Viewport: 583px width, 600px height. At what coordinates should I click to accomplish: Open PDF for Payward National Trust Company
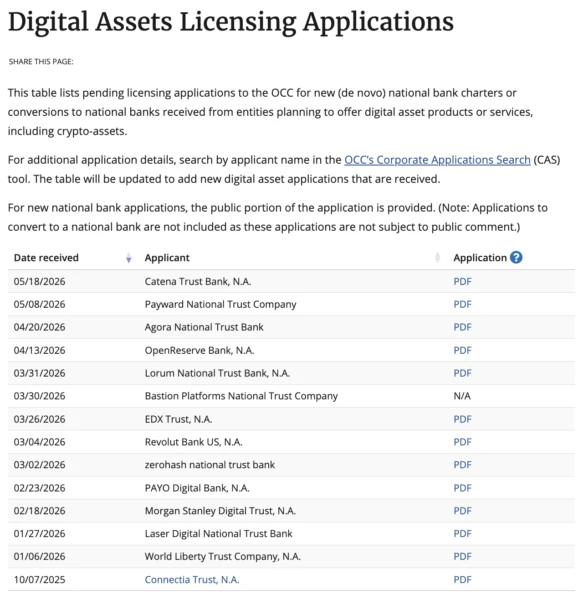[462, 305]
